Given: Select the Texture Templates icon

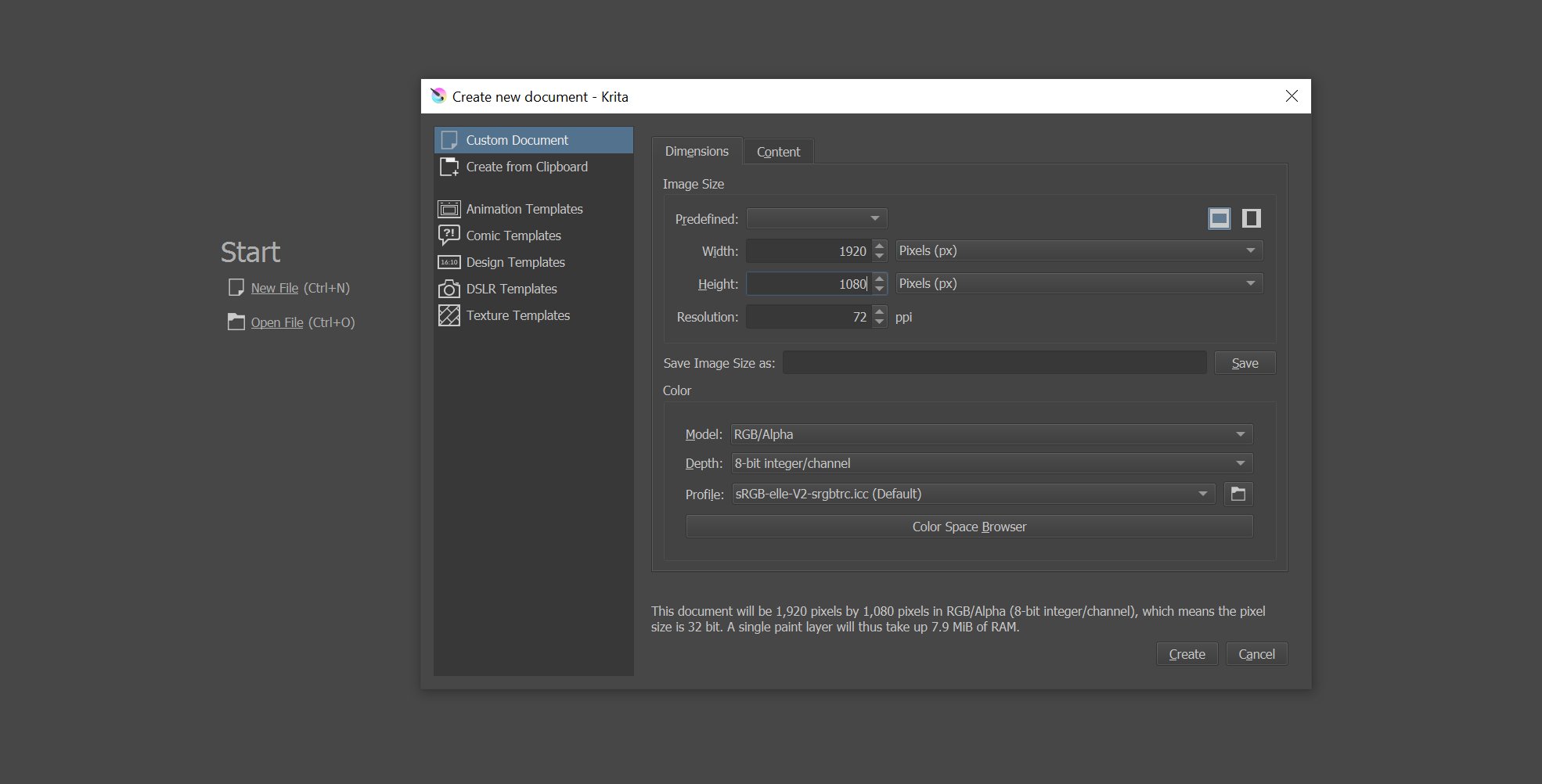Looking at the screenshot, I should tap(449, 315).
